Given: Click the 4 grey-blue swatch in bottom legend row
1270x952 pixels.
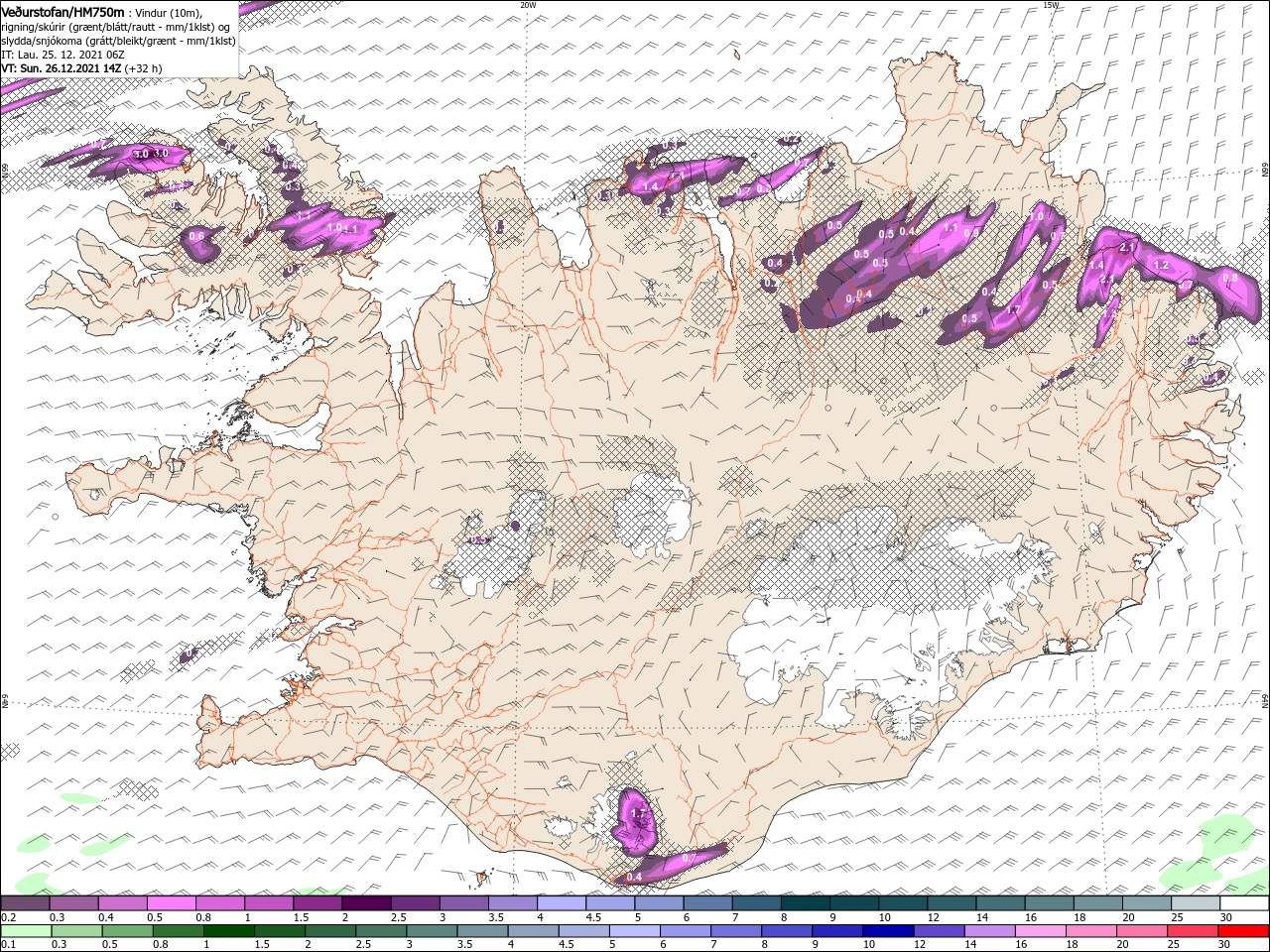Looking at the screenshot, I should point(533,930).
